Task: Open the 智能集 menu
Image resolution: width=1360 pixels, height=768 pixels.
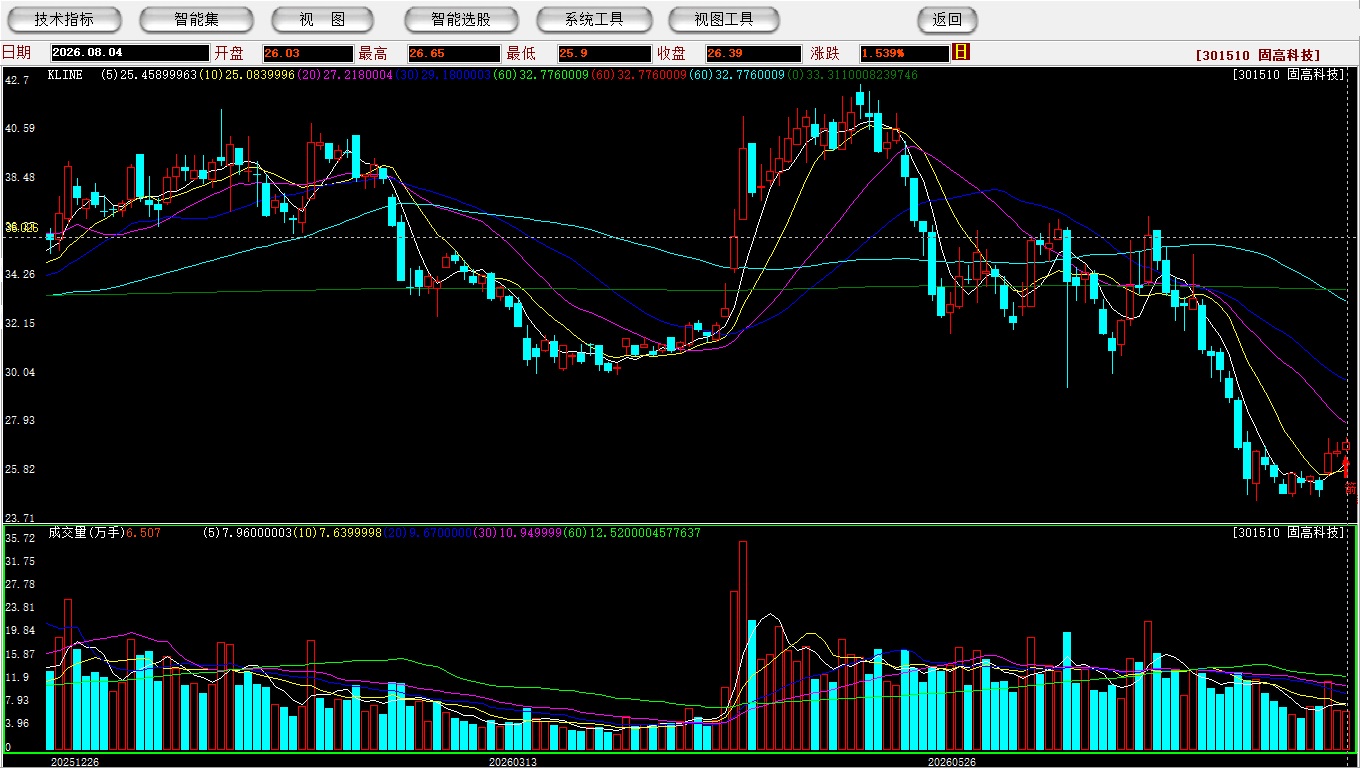Action: [x=197, y=19]
